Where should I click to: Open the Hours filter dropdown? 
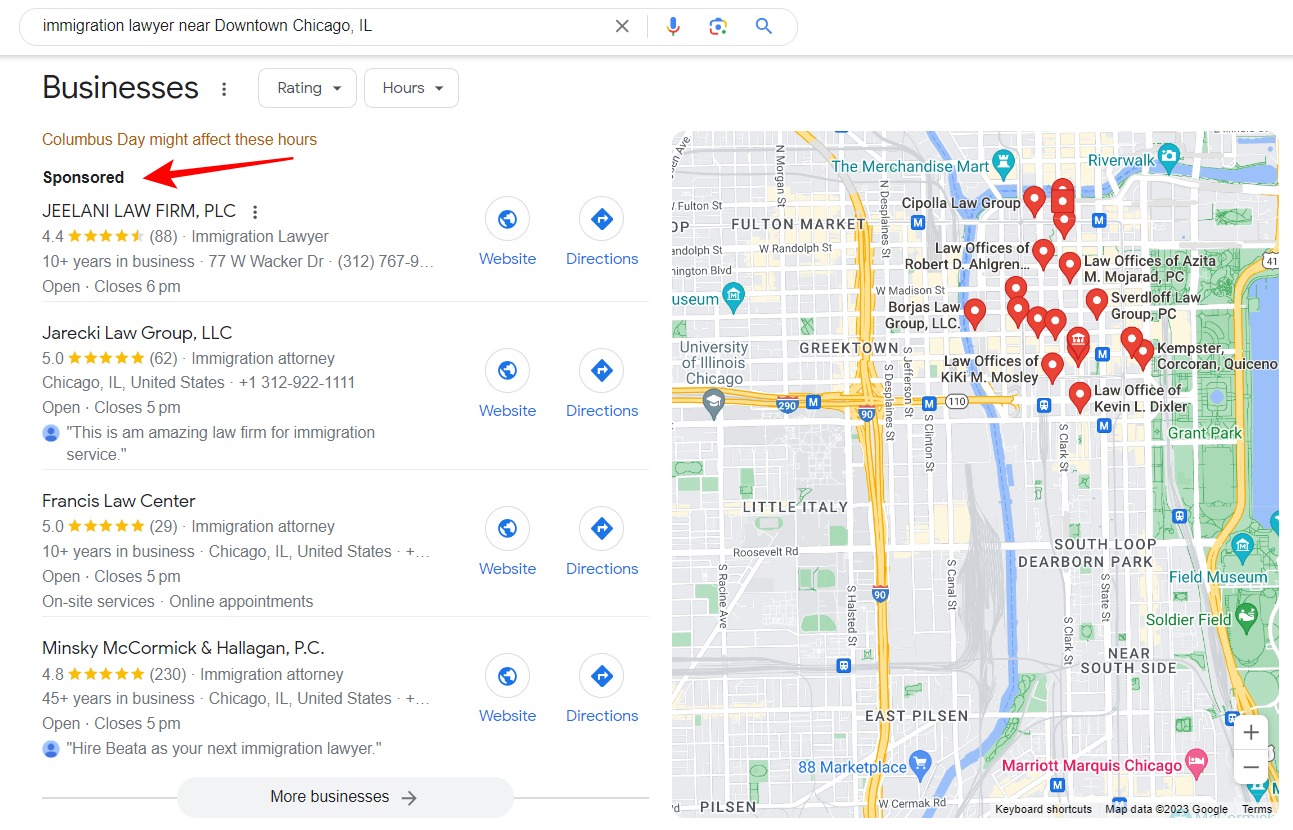tap(411, 87)
